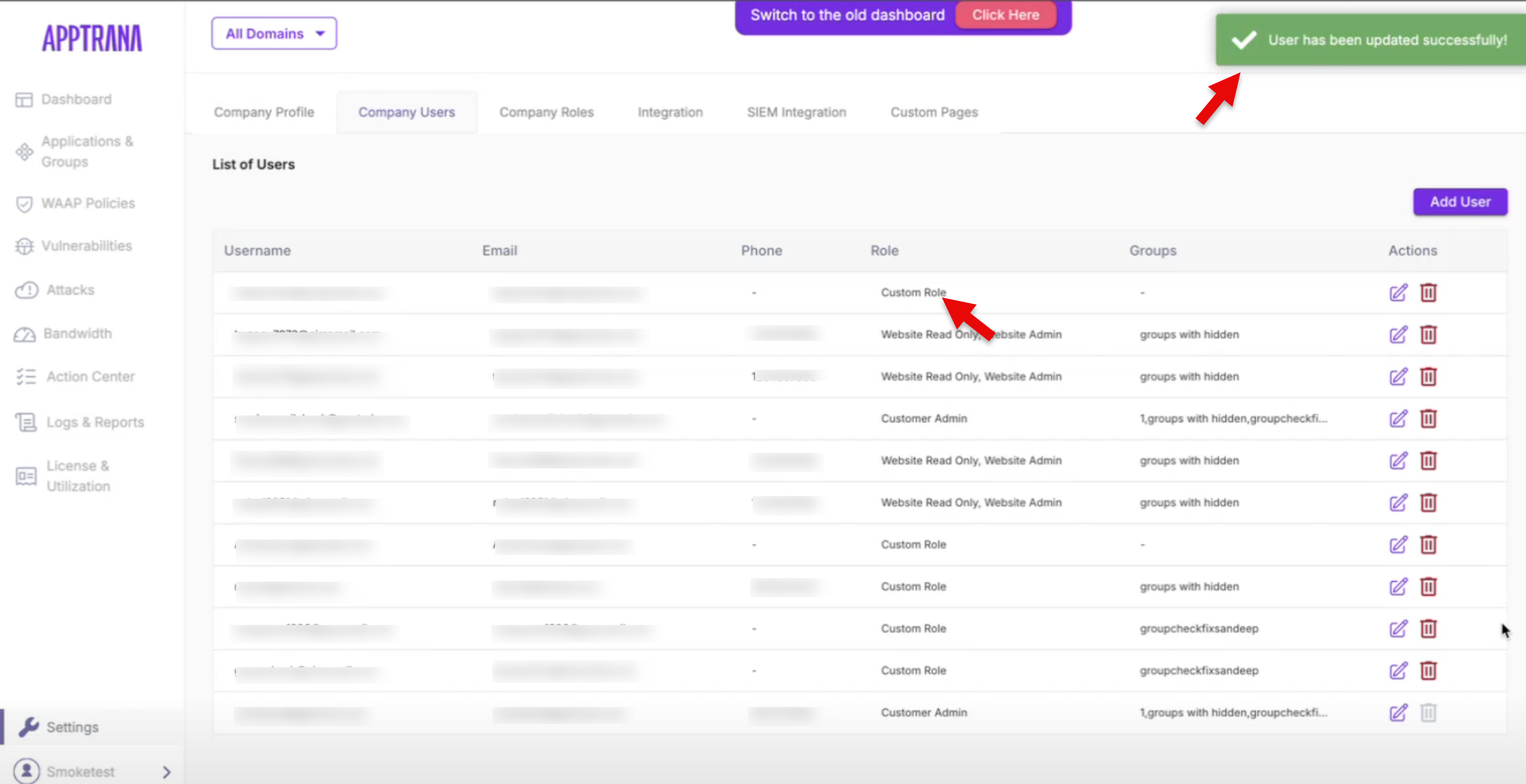The height and width of the screenshot is (784, 1526).
Task: Go to the Integration tab
Action: point(670,113)
